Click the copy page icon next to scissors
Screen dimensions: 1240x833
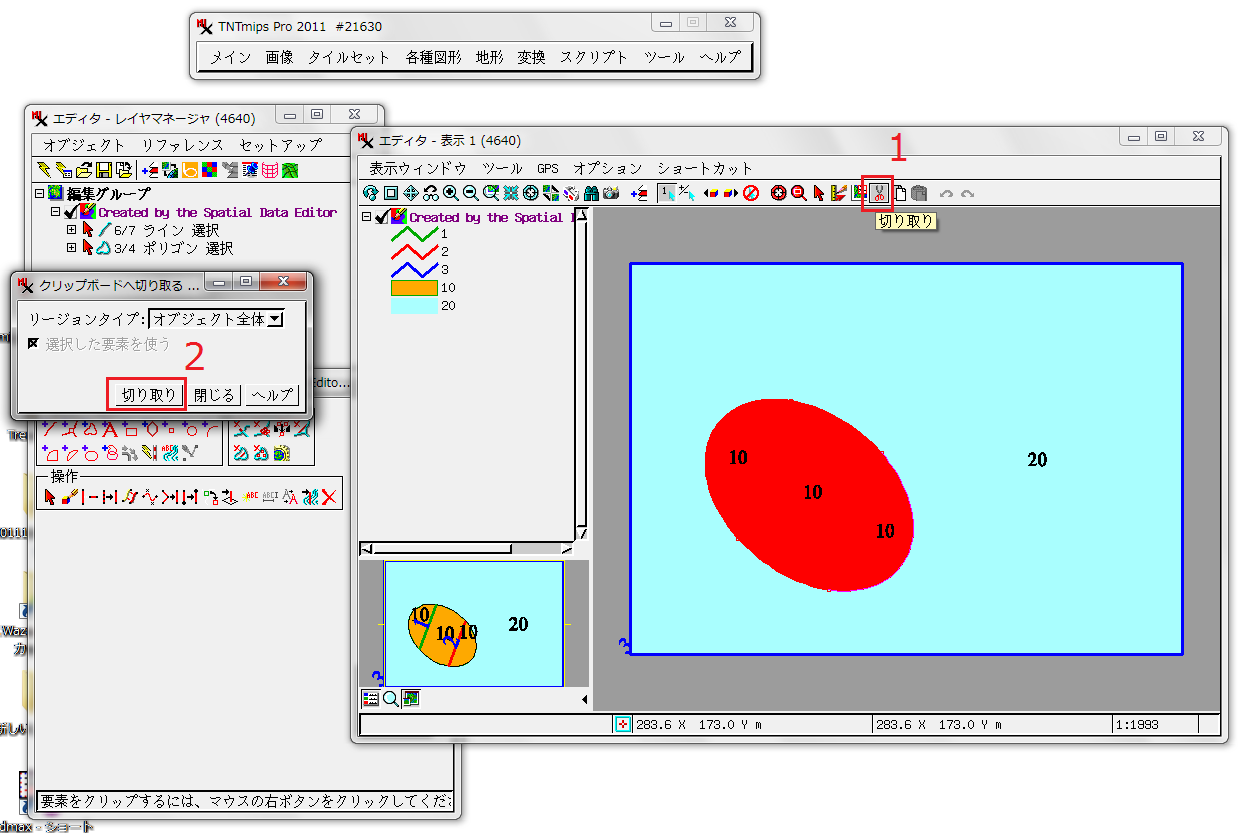(900, 193)
